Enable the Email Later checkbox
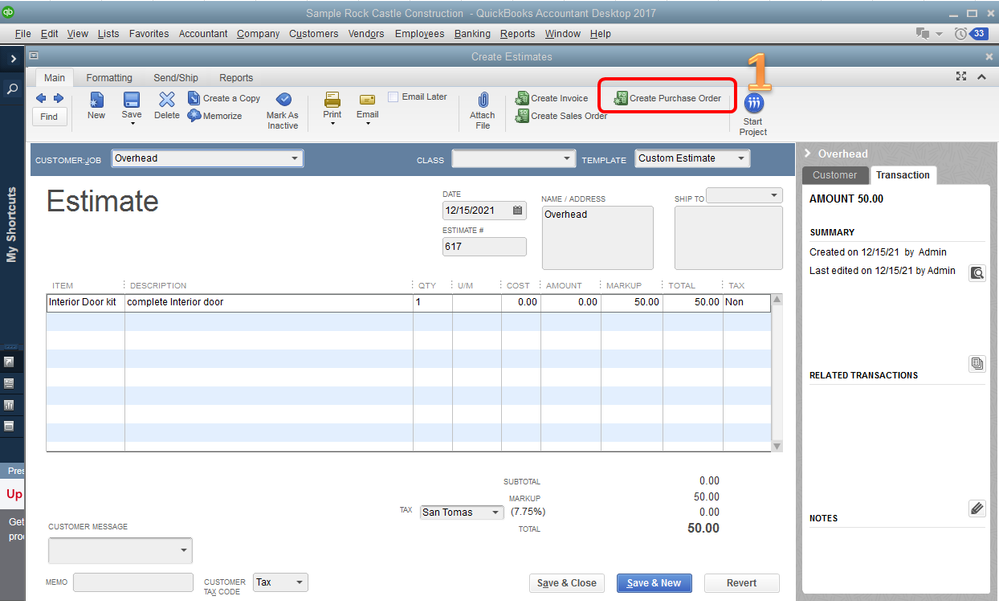 click(393, 97)
